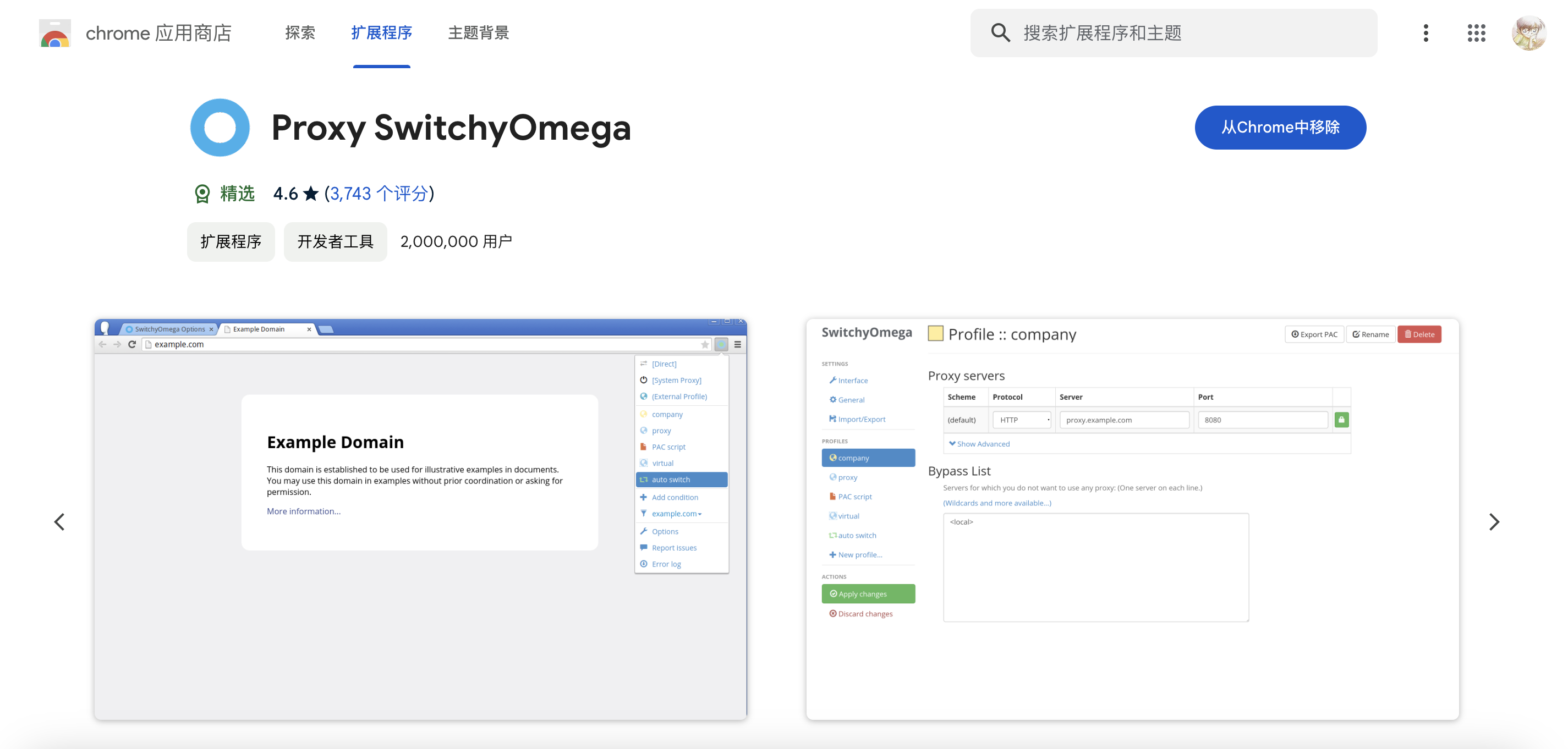Click Report issues in the popup menu
This screenshot has height=749, width=1568.
(x=681, y=548)
